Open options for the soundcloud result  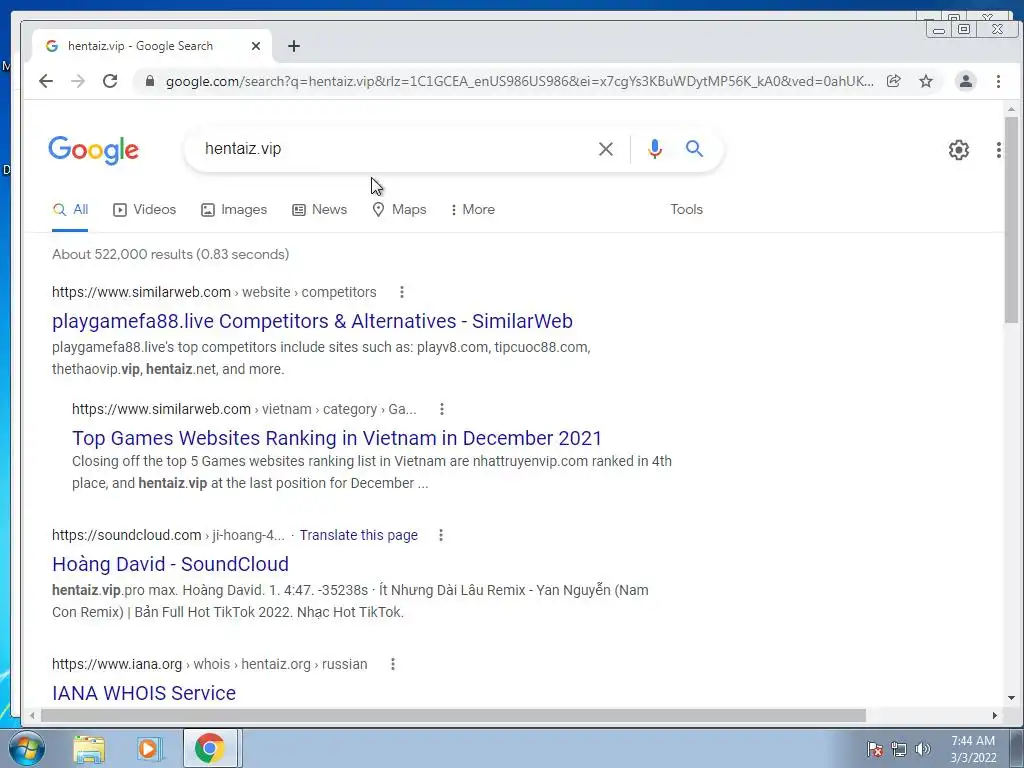(441, 535)
